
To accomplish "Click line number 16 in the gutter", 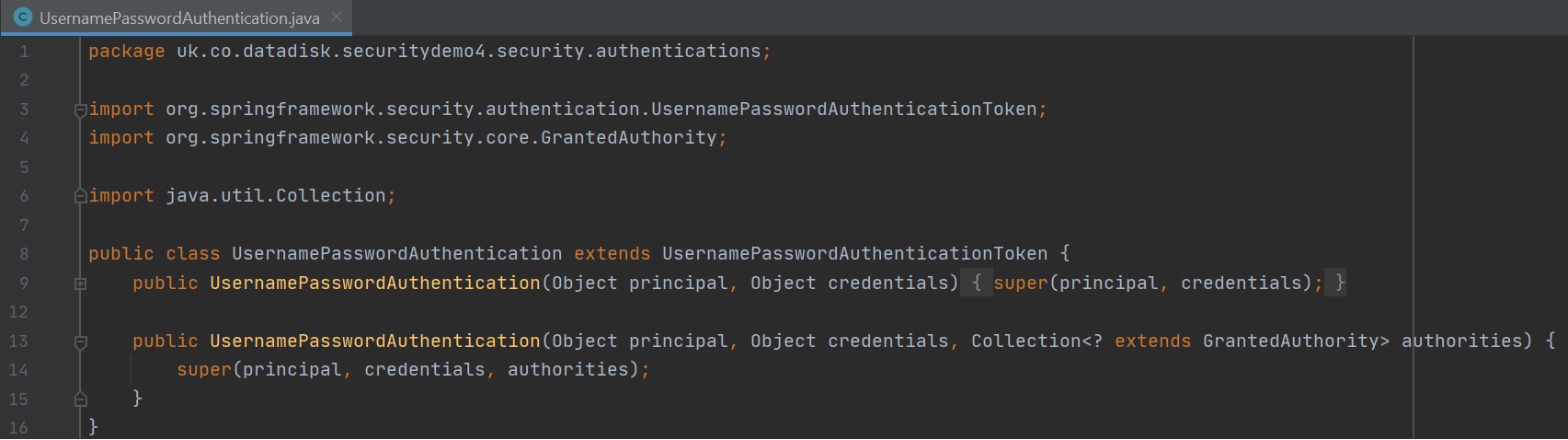I will coord(19,428).
